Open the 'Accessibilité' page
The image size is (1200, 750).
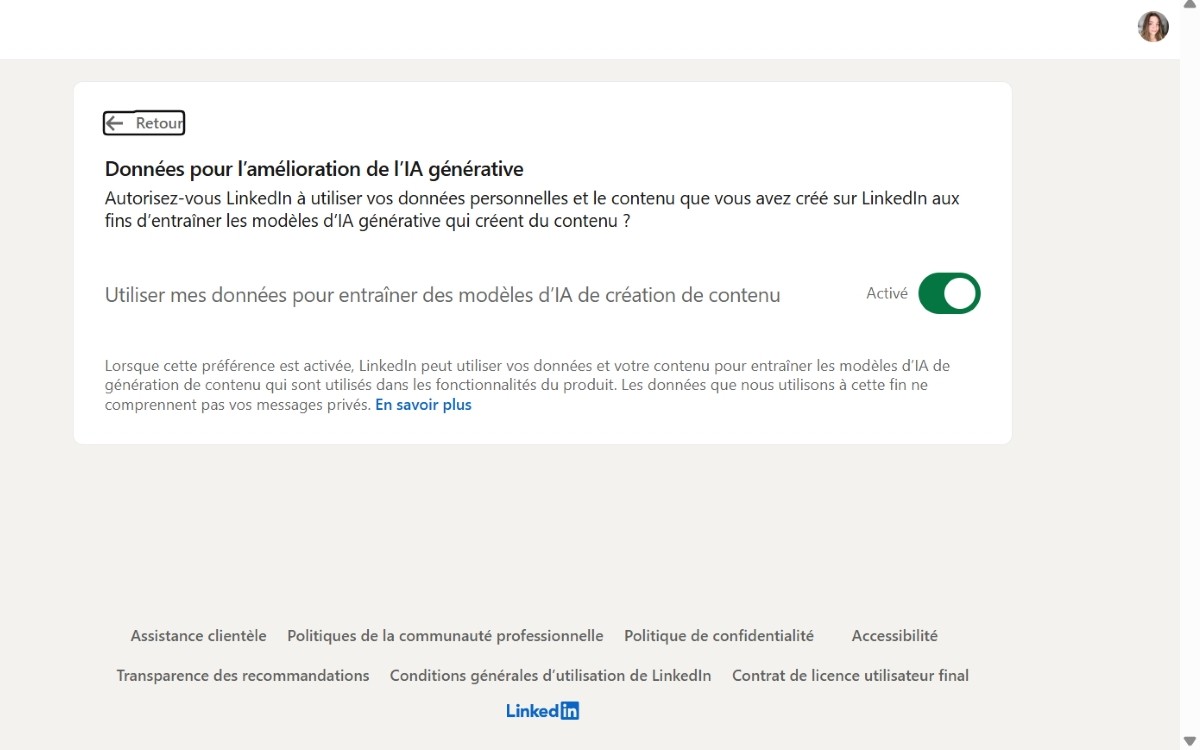894,635
